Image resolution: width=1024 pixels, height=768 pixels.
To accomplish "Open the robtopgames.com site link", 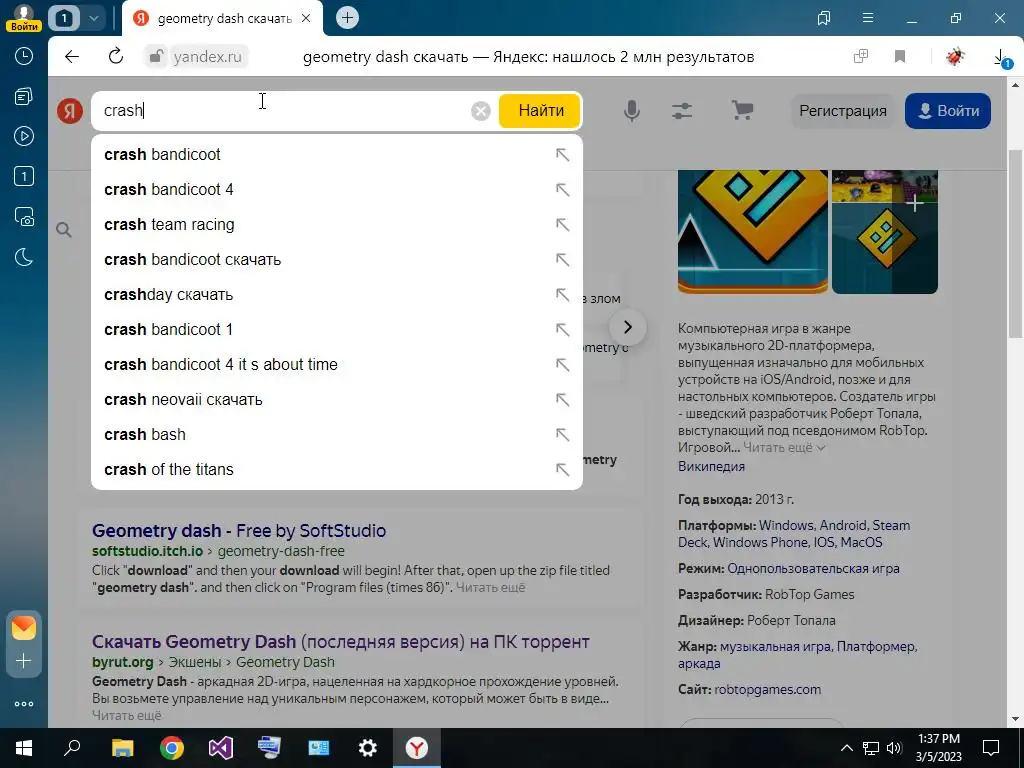I will pos(767,689).
